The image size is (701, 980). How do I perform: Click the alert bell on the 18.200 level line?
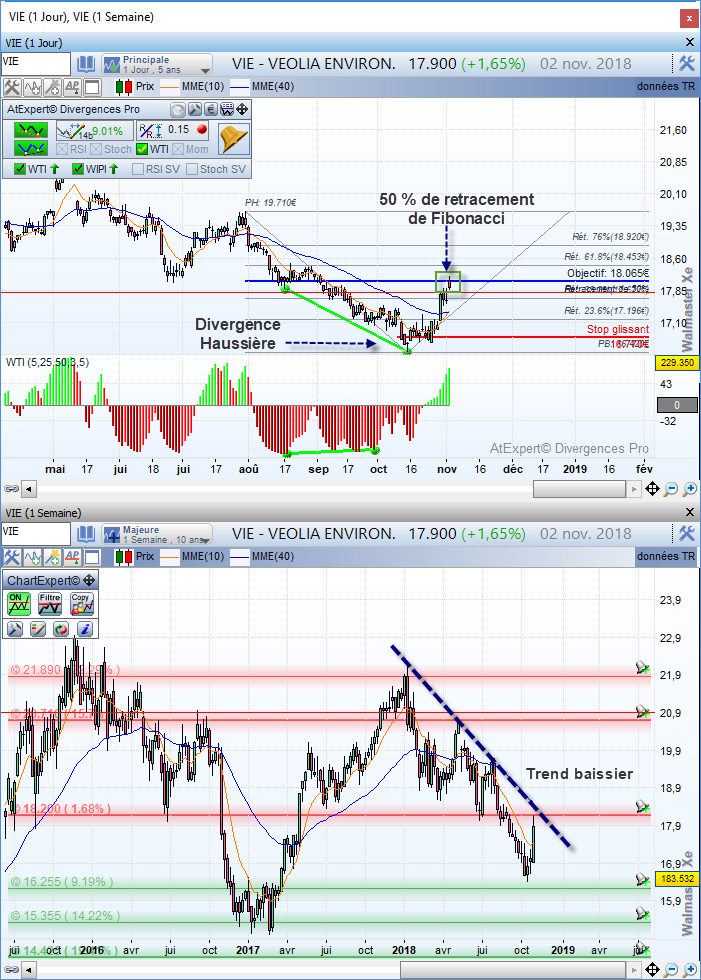click(642, 806)
